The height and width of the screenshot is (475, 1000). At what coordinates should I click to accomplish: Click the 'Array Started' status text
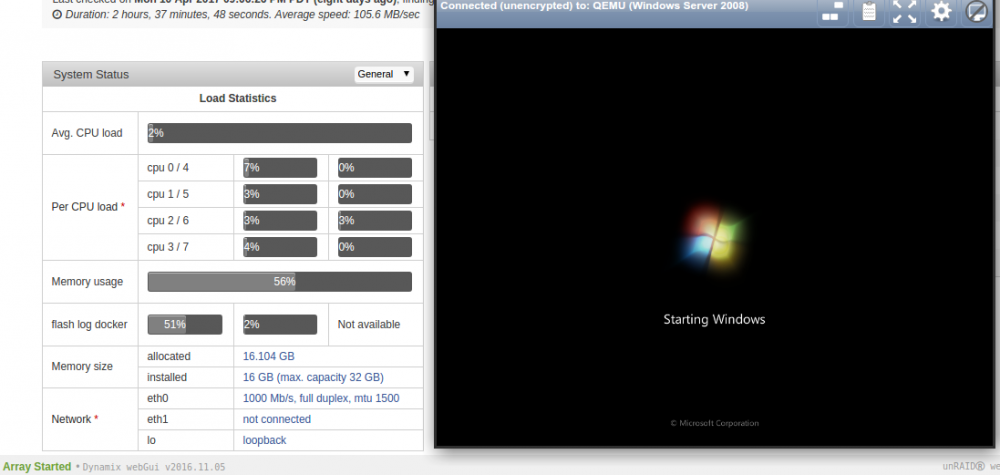point(37,467)
